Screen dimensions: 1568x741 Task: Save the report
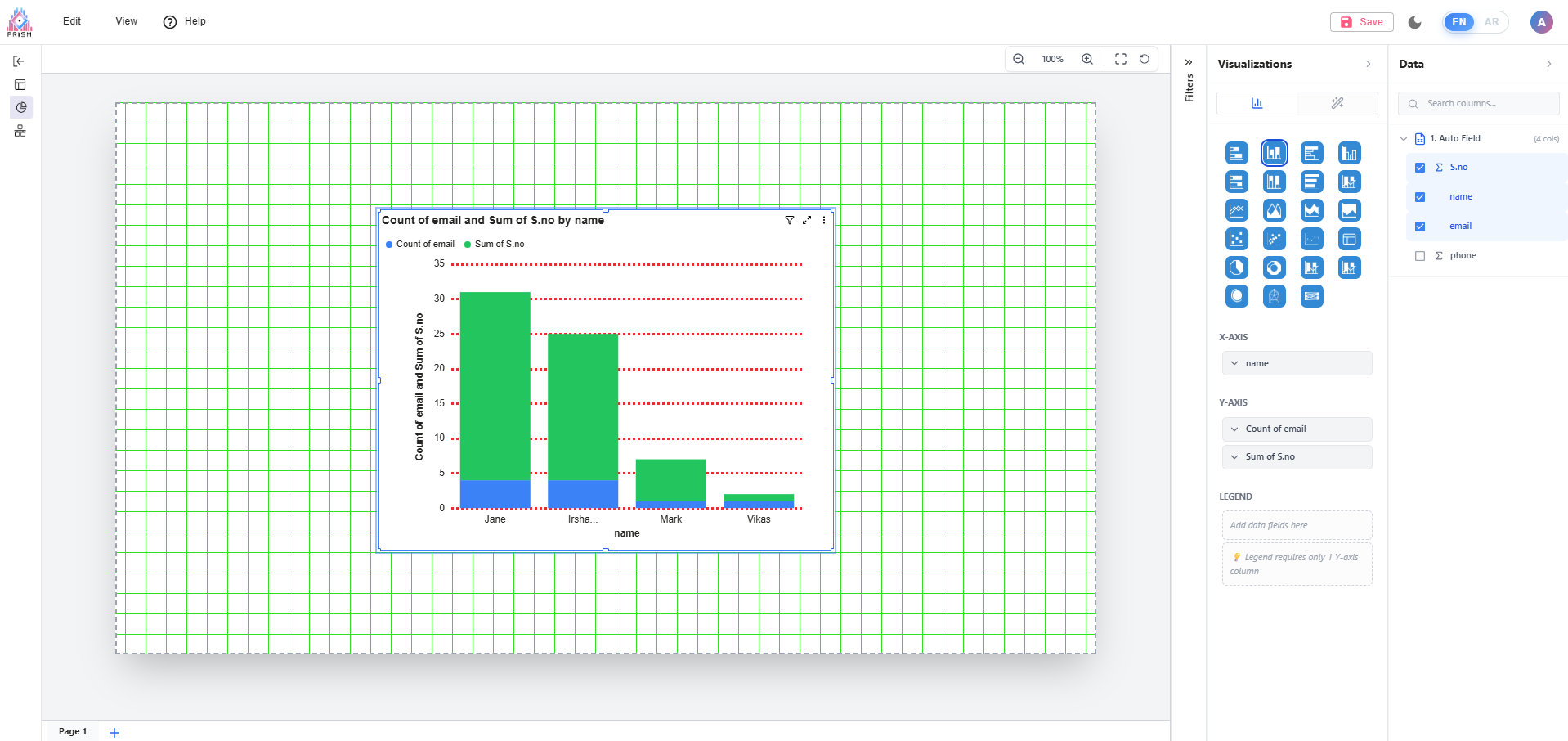pos(1361,22)
